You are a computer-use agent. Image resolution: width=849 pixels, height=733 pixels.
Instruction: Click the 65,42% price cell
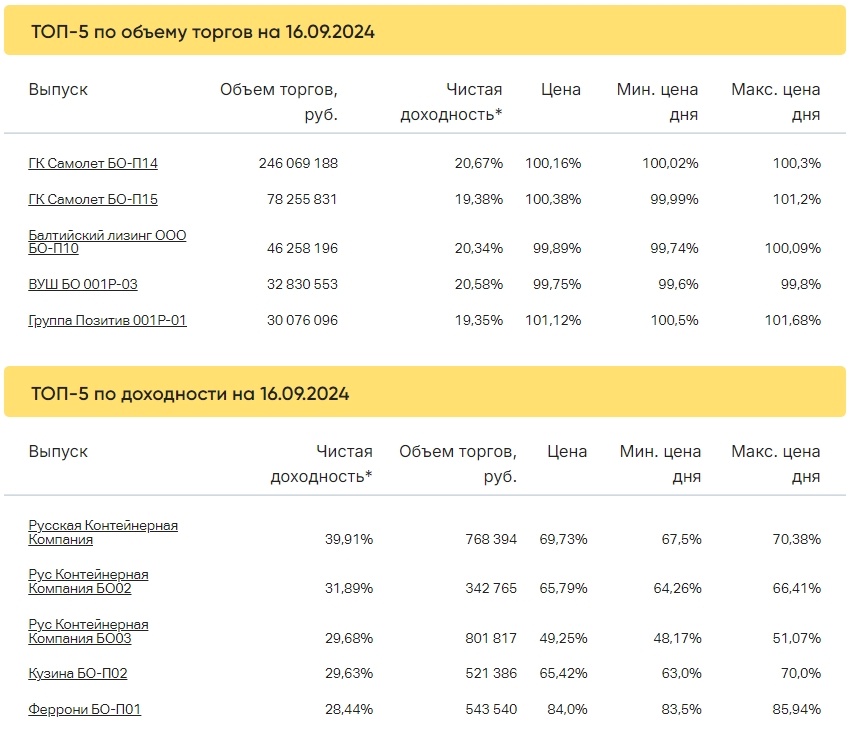[x=563, y=673]
